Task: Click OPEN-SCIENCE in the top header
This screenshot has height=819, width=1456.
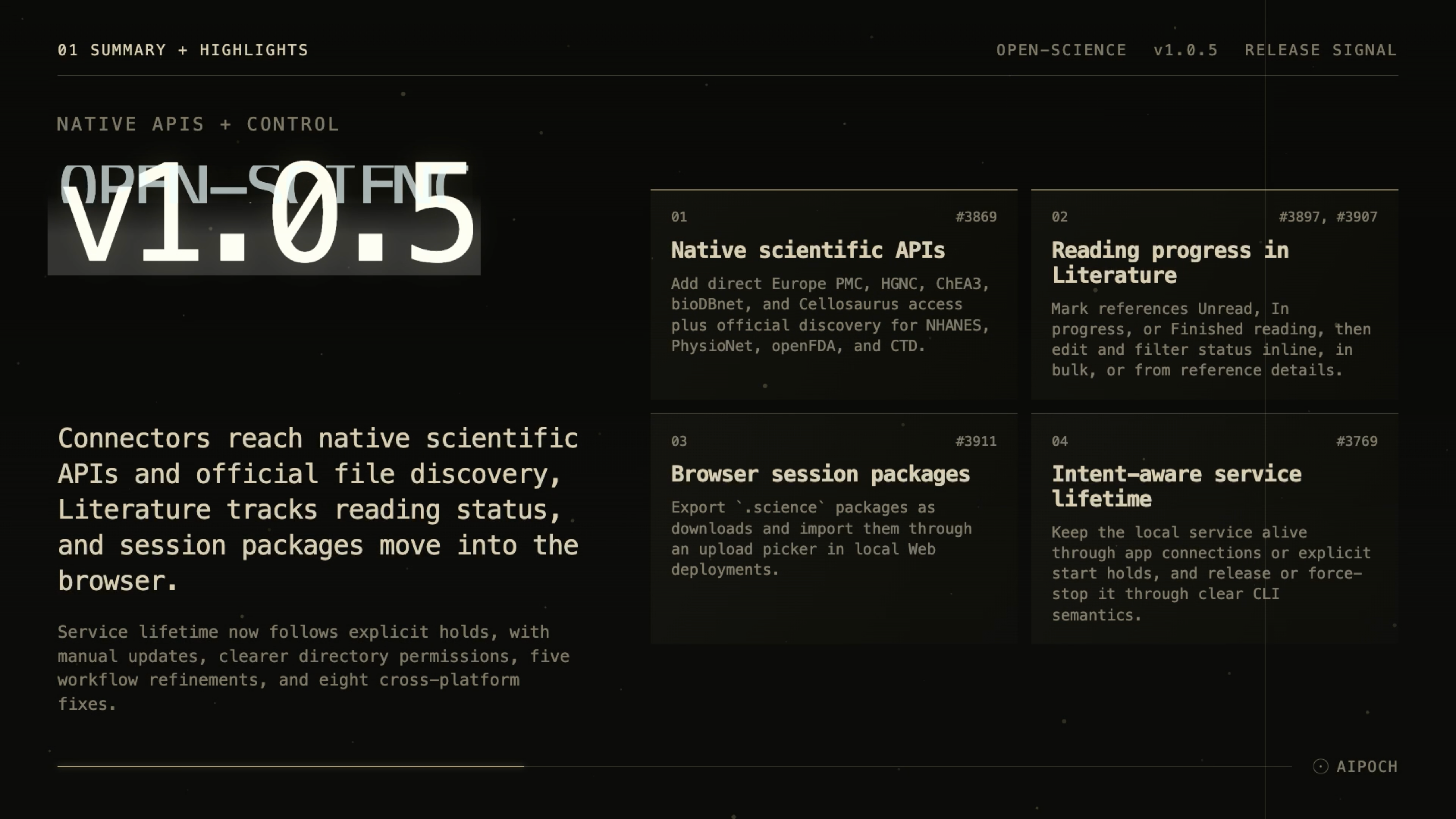Action: pyautogui.click(x=1061, y=50)
